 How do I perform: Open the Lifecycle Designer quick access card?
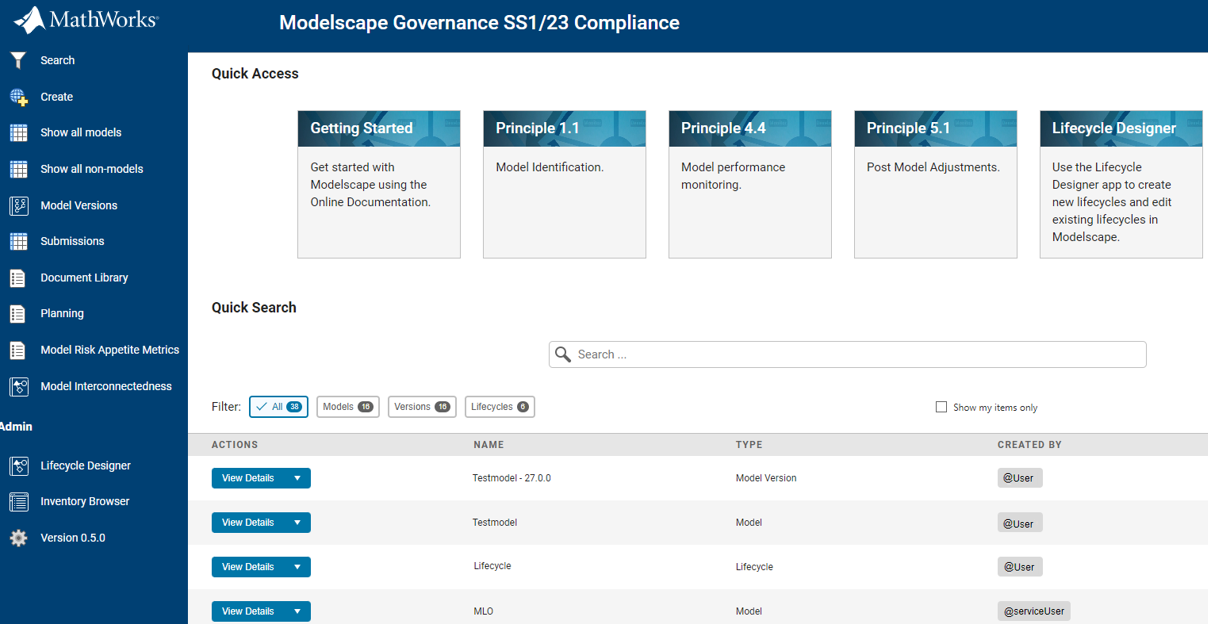click(x=1120, y=184)
